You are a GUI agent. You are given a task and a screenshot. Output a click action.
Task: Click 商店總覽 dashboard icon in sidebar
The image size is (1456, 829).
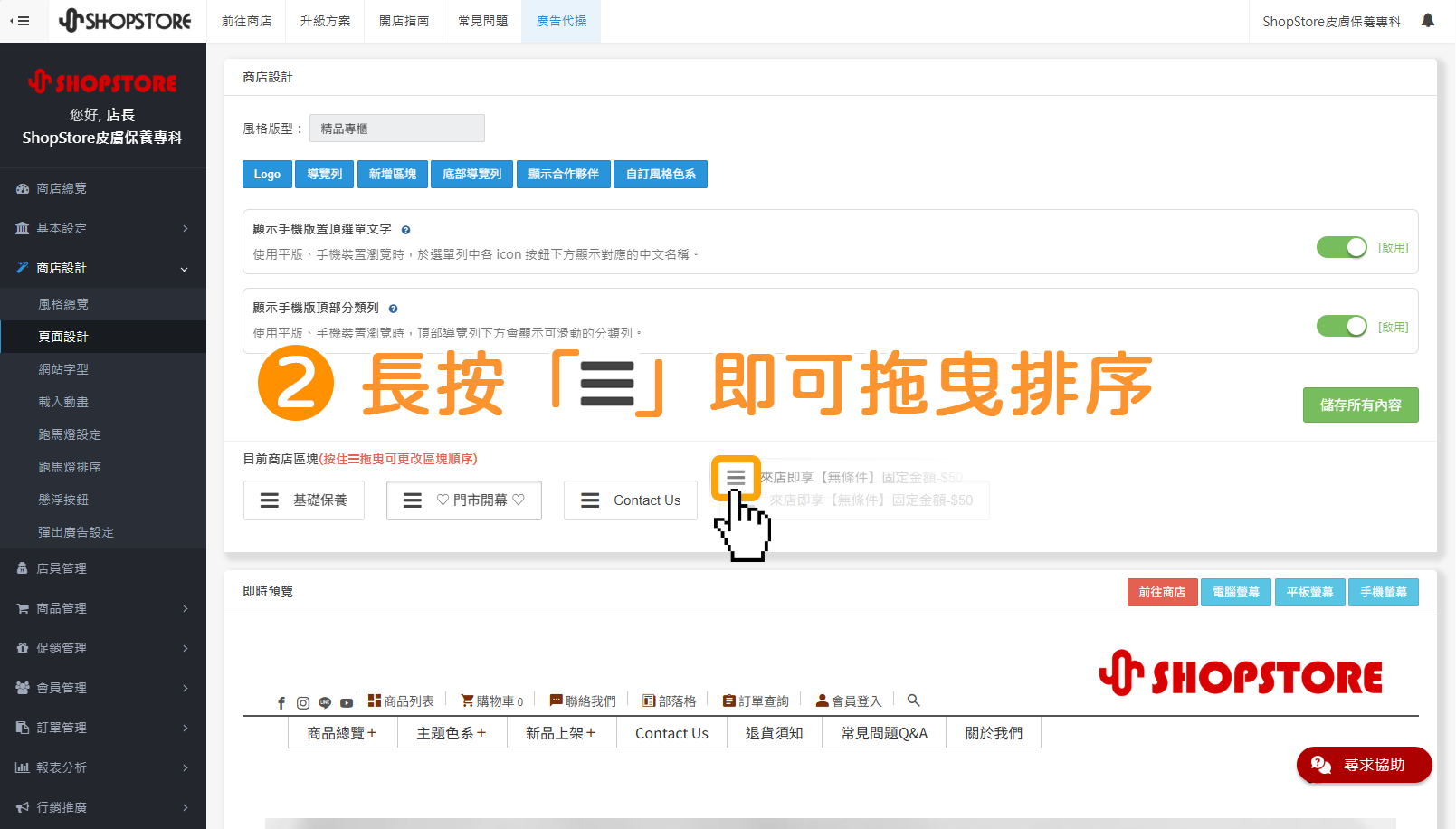pos(23,189)
